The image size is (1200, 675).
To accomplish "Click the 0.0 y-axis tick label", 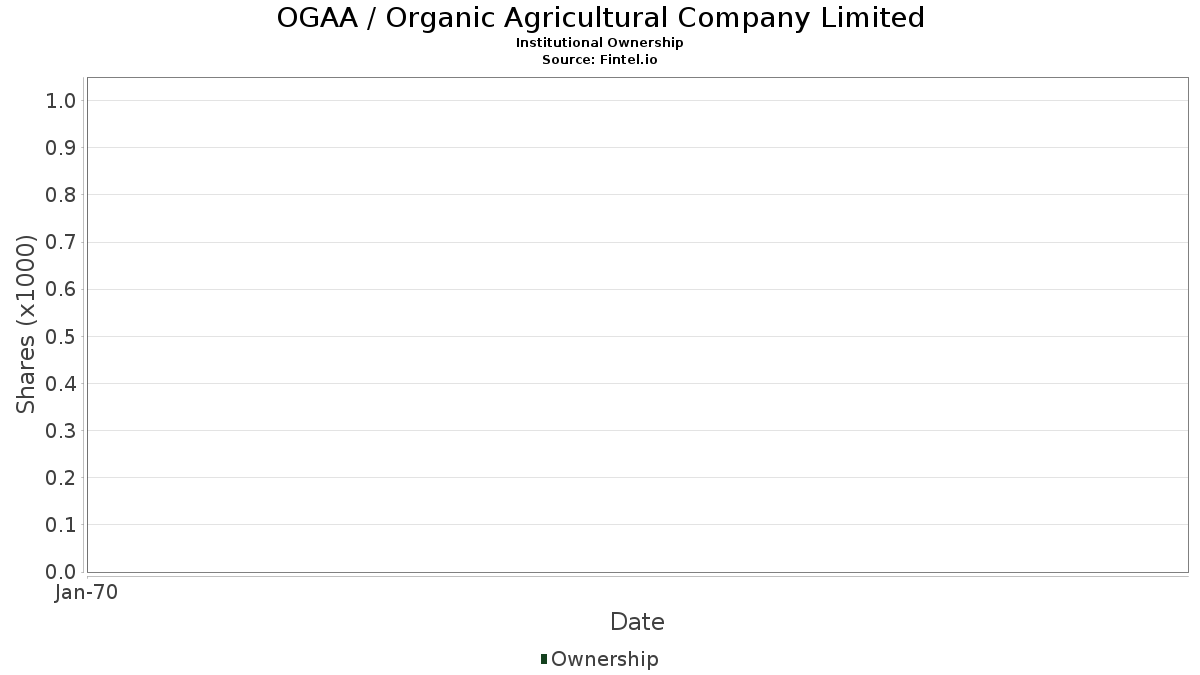I will point(61,572).
